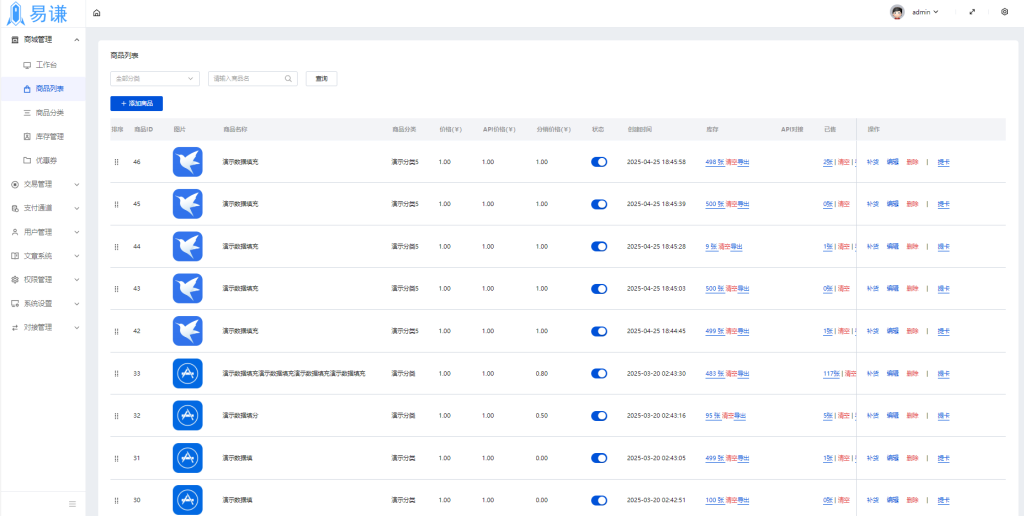Click drag handle icon for product 46
1024x516 pixels.
(x=116, y=162)
